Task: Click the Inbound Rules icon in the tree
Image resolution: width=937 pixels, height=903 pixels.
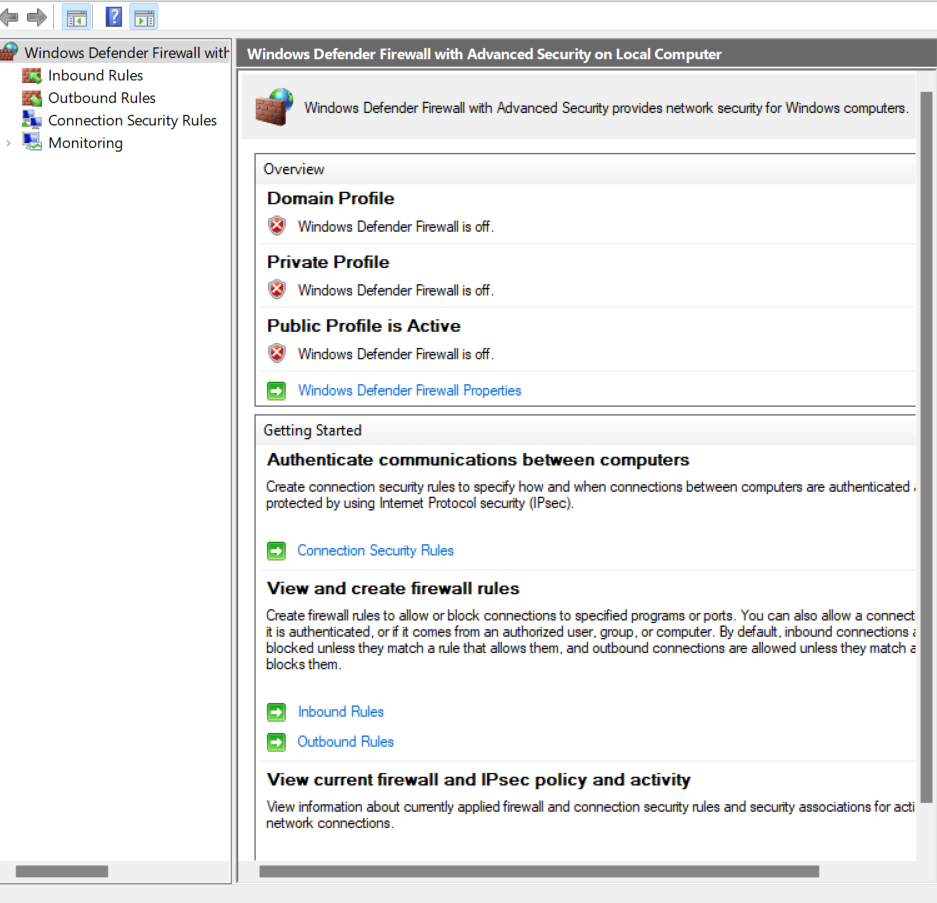Action: tap(32, 75)
